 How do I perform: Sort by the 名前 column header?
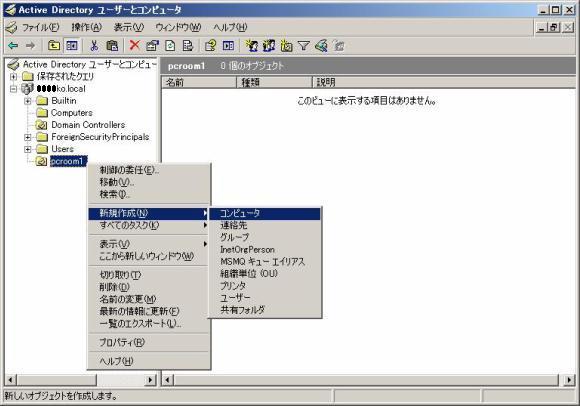(x=199, y=82)
